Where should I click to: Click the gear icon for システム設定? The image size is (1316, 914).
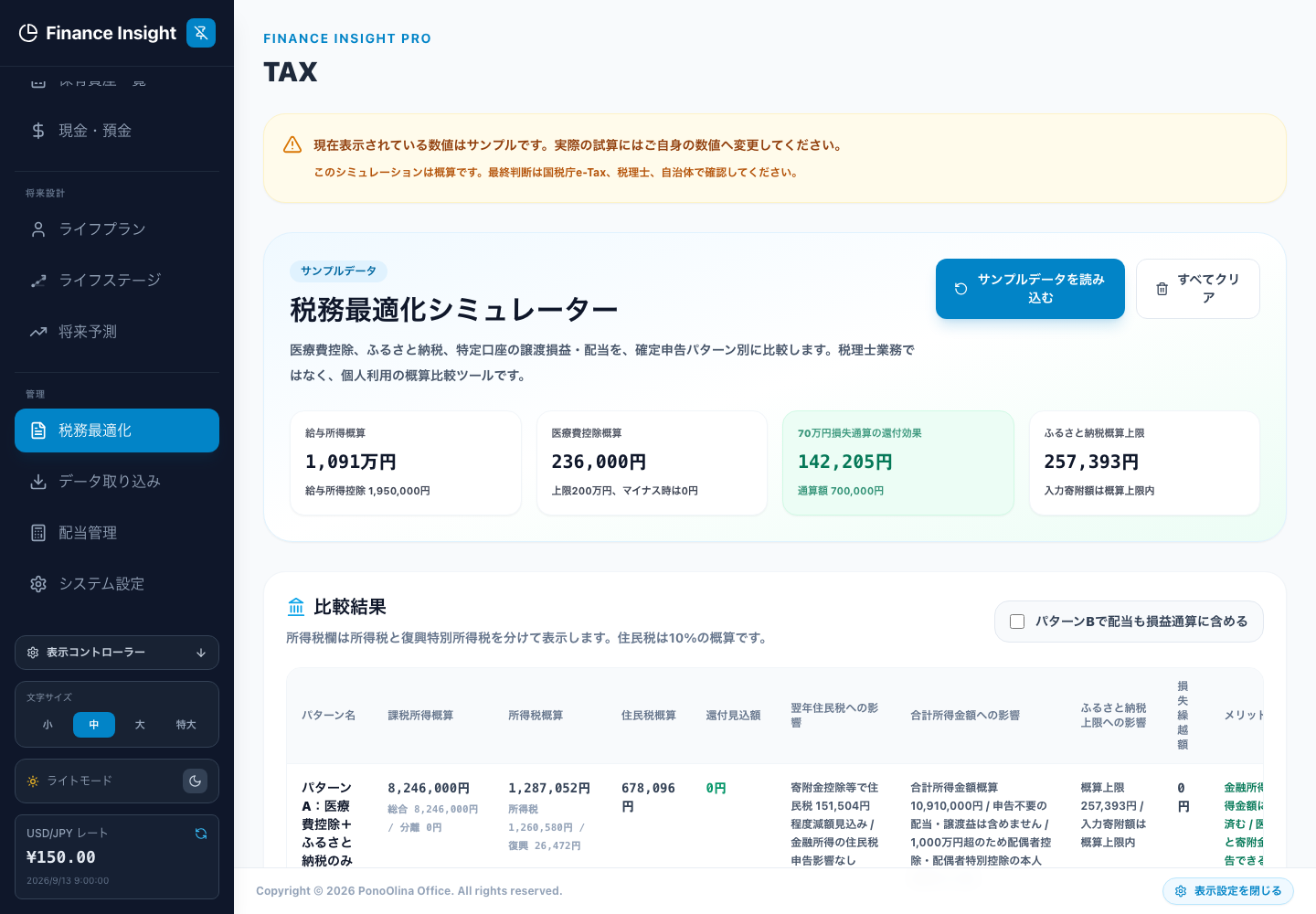[38, 584]
